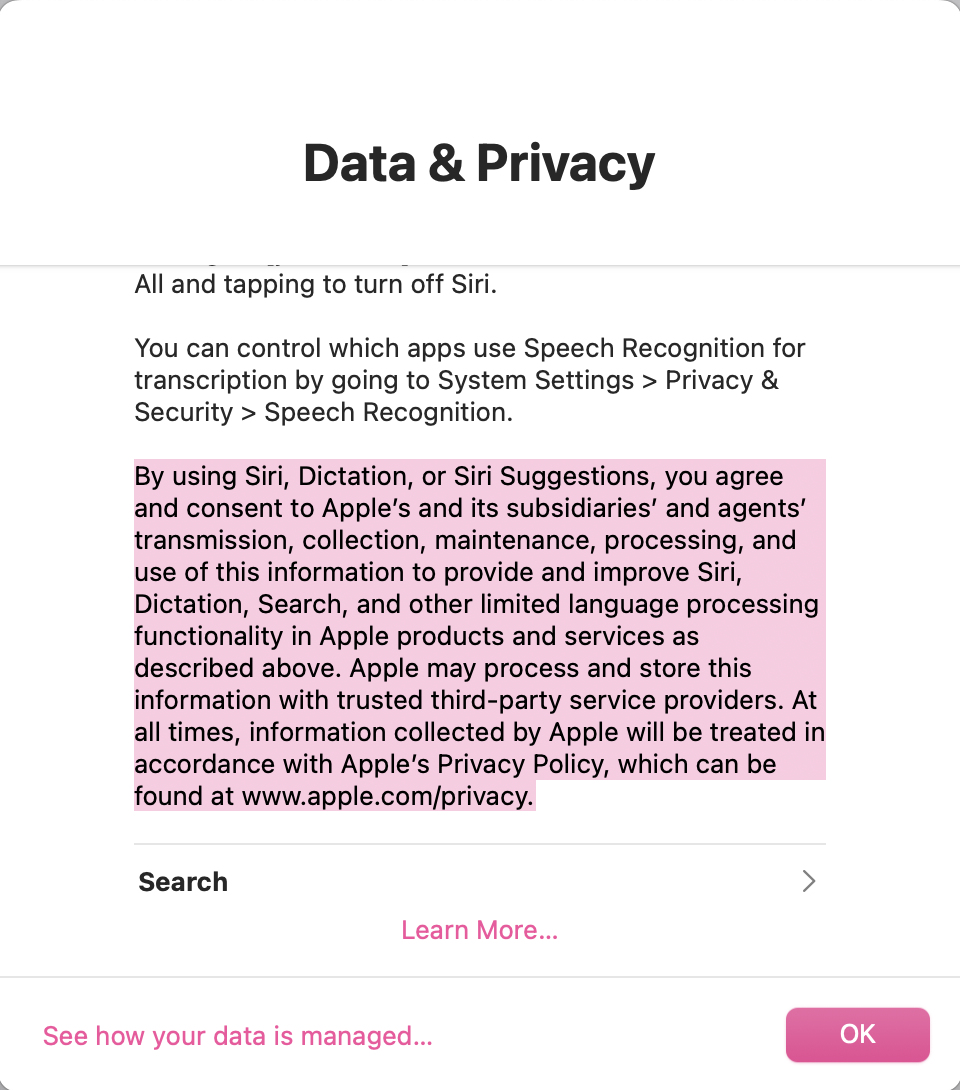Click Learn More beneath the Search row
The width and height of the screenshot is (960, 1090).
click(x=479, y=930)
